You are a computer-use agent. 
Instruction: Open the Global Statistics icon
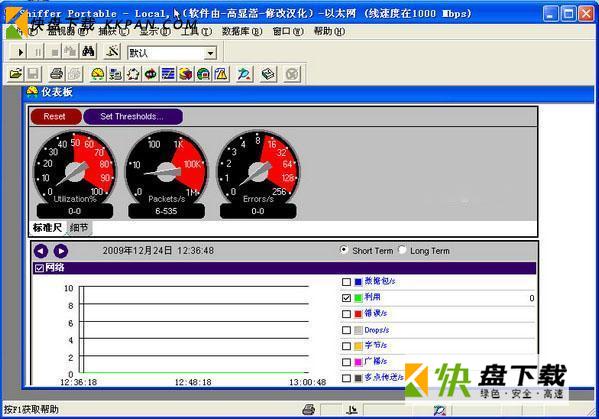[203, 74]
